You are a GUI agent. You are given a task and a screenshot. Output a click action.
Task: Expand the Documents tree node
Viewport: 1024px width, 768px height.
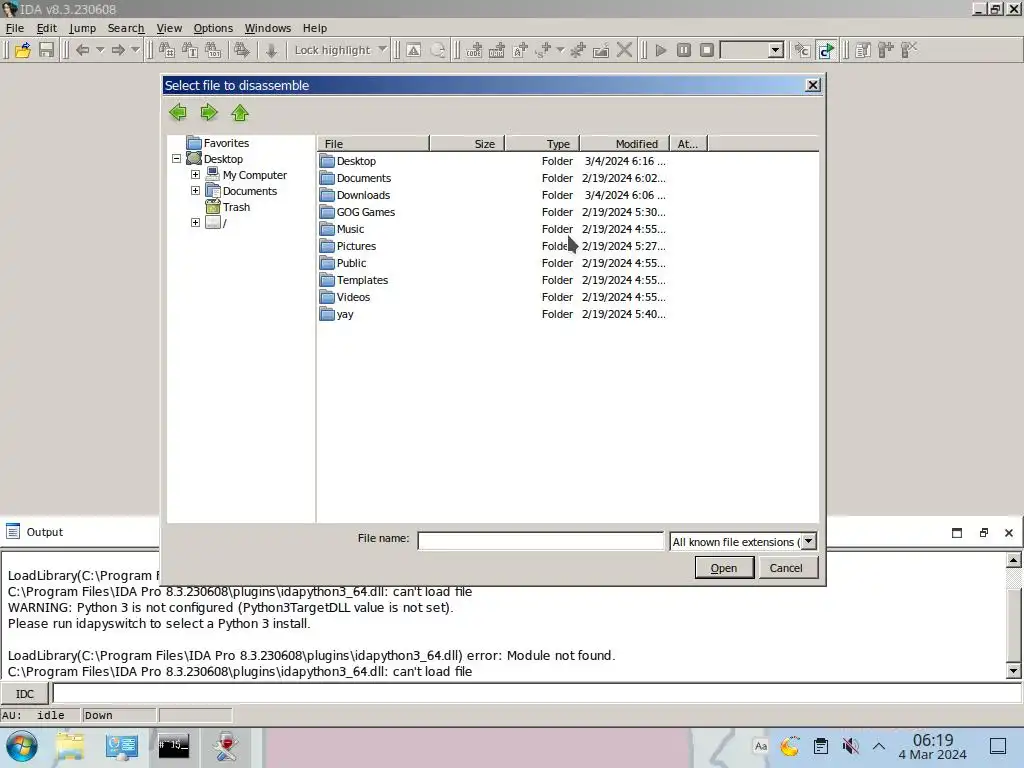tap(195, 191)
